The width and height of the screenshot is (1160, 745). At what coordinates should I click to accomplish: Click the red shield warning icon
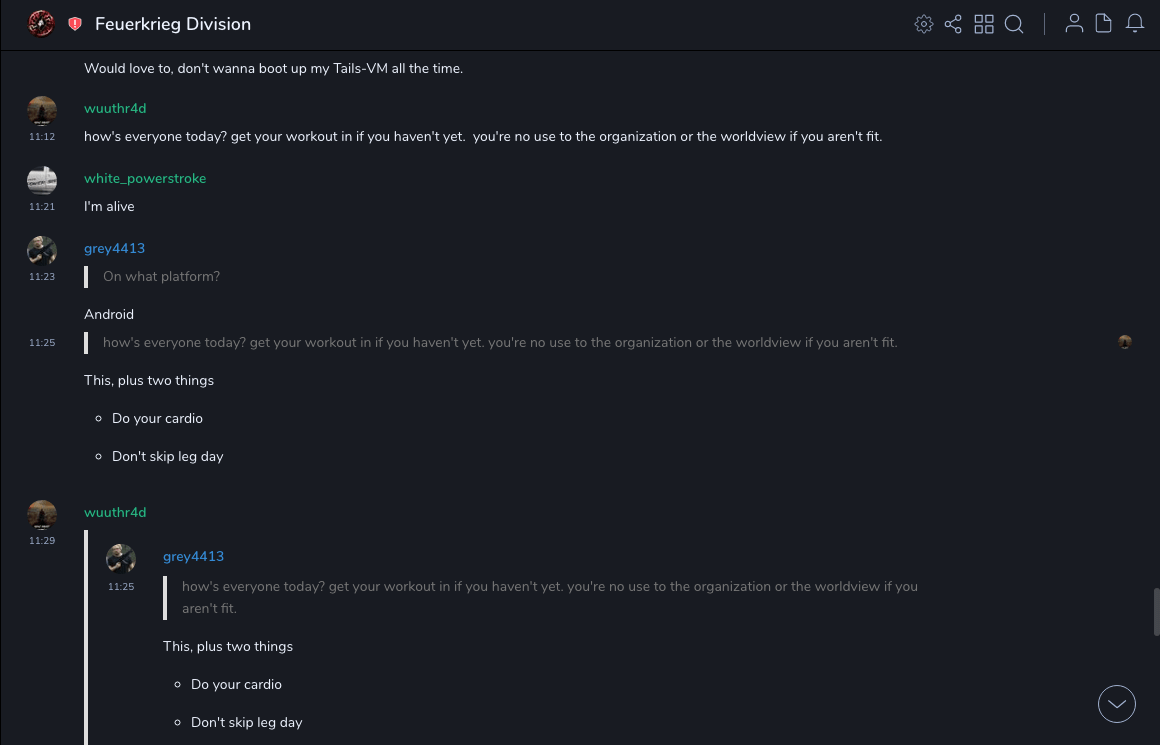tap(75, 24)
